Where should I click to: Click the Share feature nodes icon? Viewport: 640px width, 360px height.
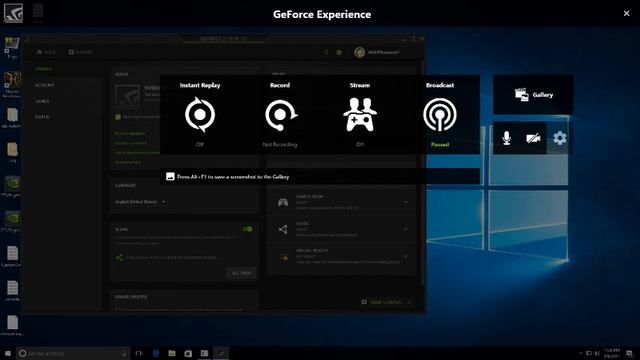click(x=283, y=229)
